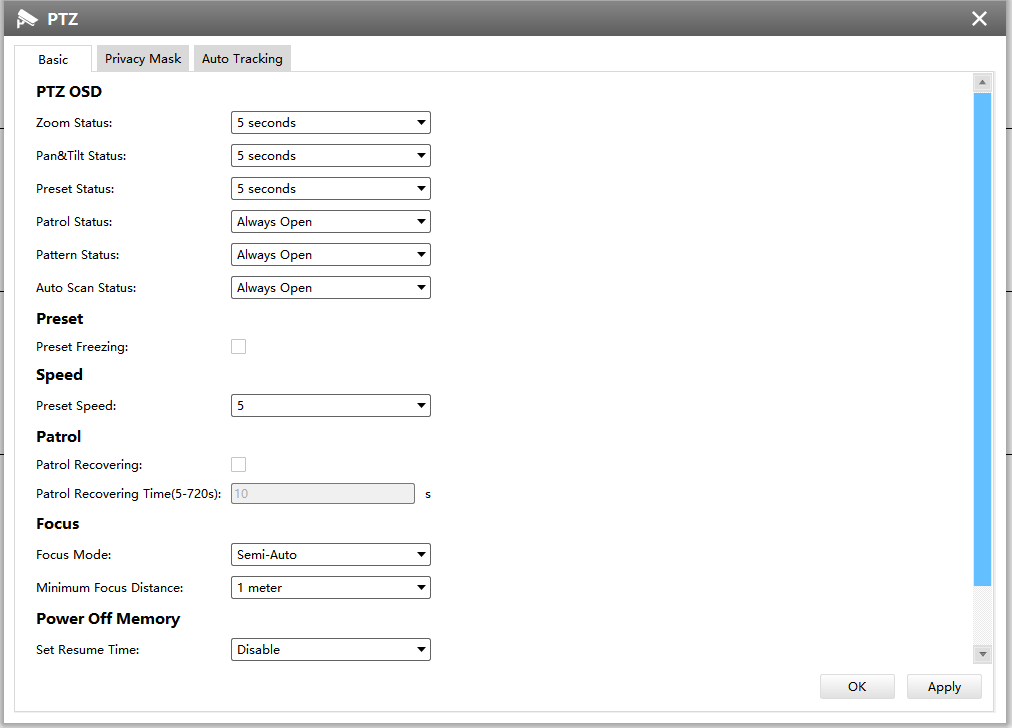The image size is (1012, 728).
Task: Click the Apply button
Action: coord(943,686)
